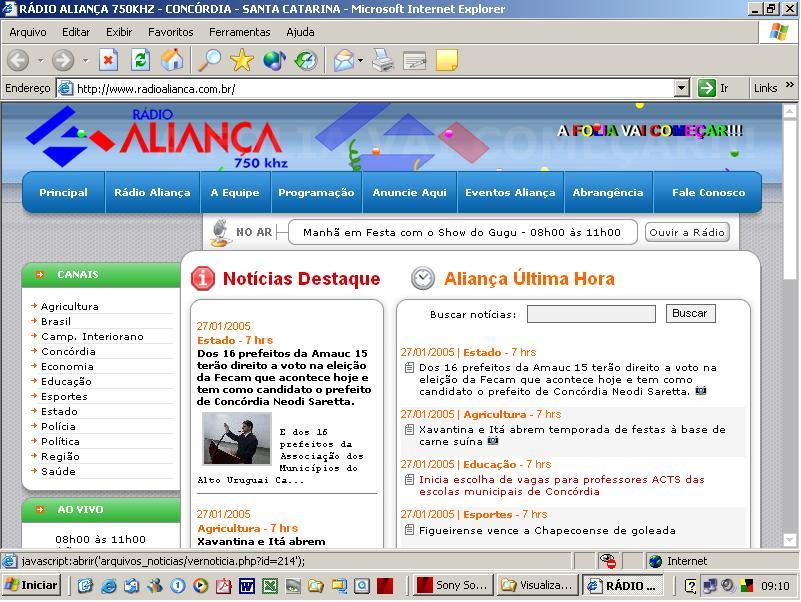The width and height of the screenshot is (801, 602).
Task: Open the Ferramentas menu
Action: [239, 32]
